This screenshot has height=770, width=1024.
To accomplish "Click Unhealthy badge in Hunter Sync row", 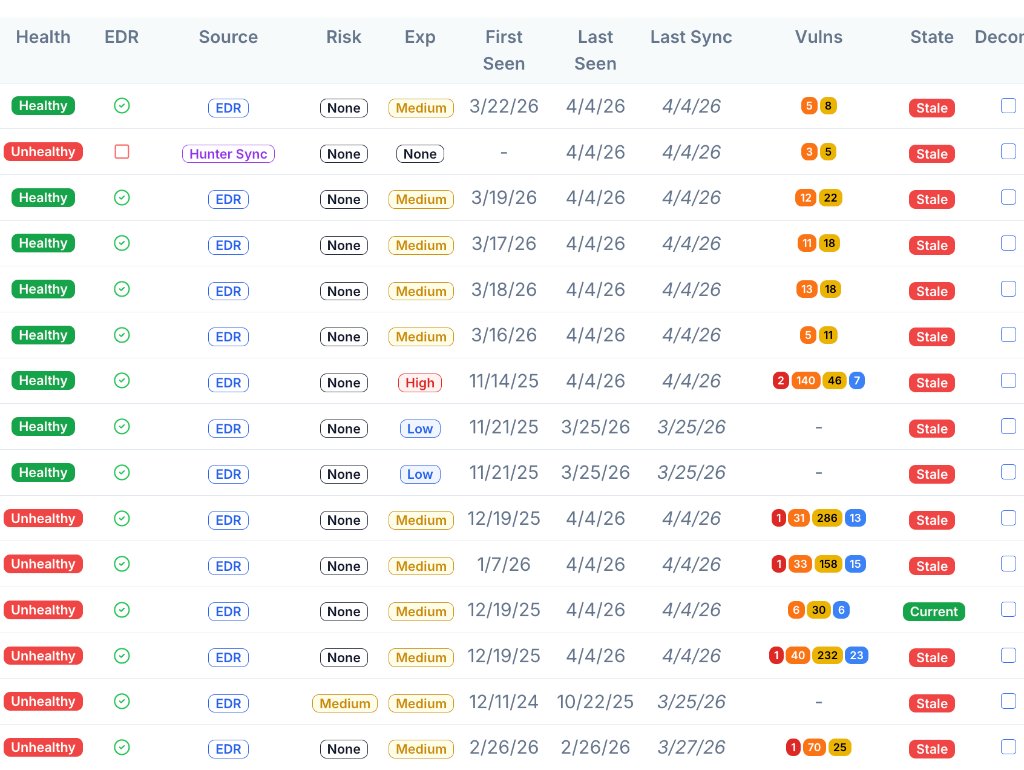I will 43,152.
